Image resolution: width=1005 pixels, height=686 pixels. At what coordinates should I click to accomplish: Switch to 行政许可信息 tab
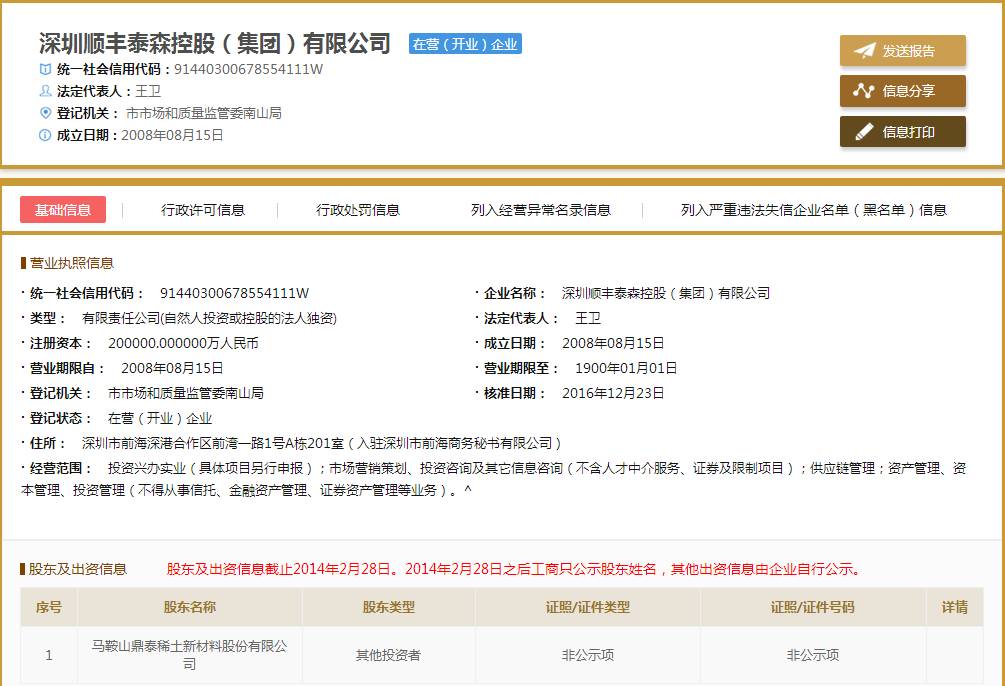pos(203,210)
